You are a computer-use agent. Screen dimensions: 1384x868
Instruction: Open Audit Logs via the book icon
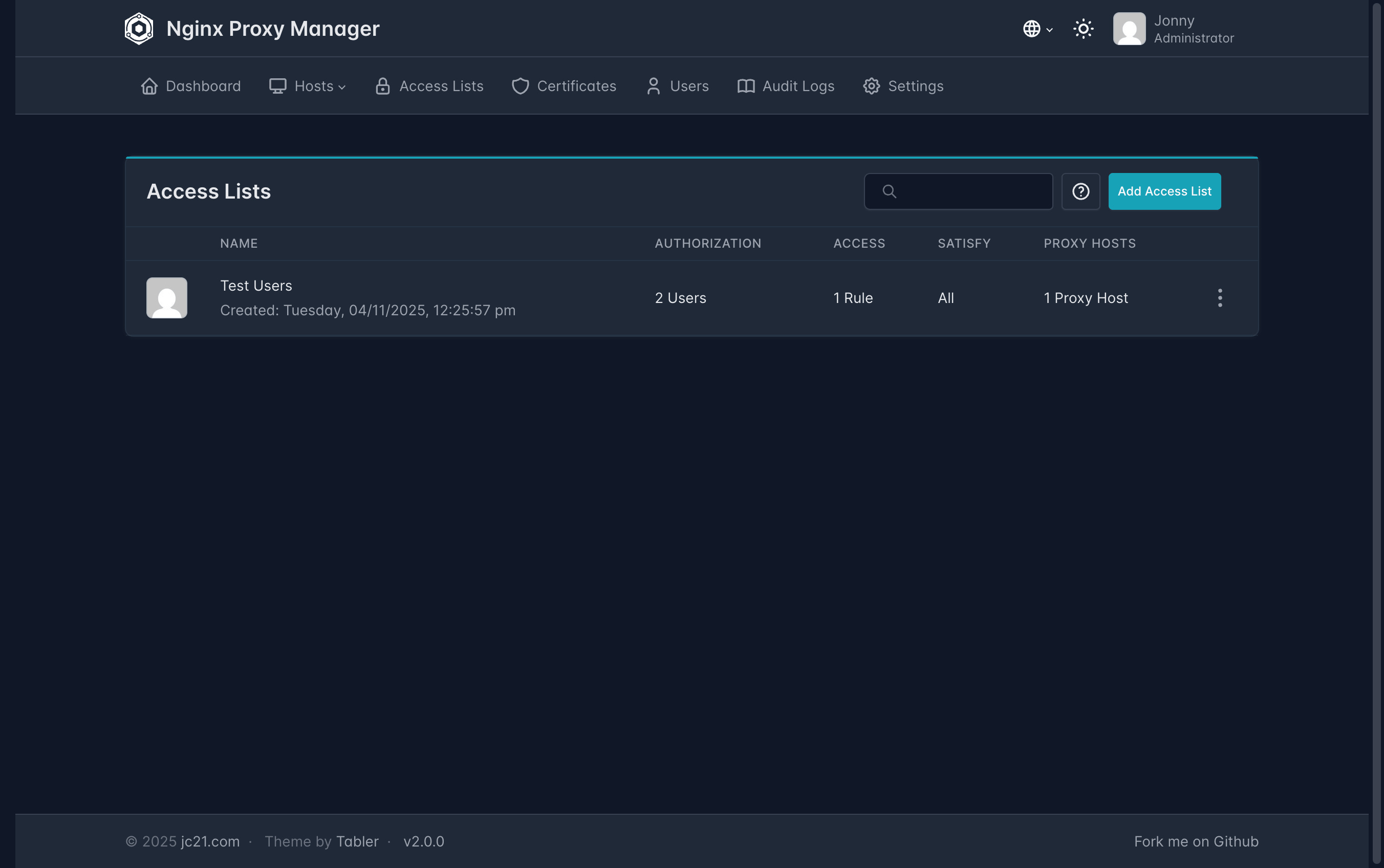click(746, 86)
